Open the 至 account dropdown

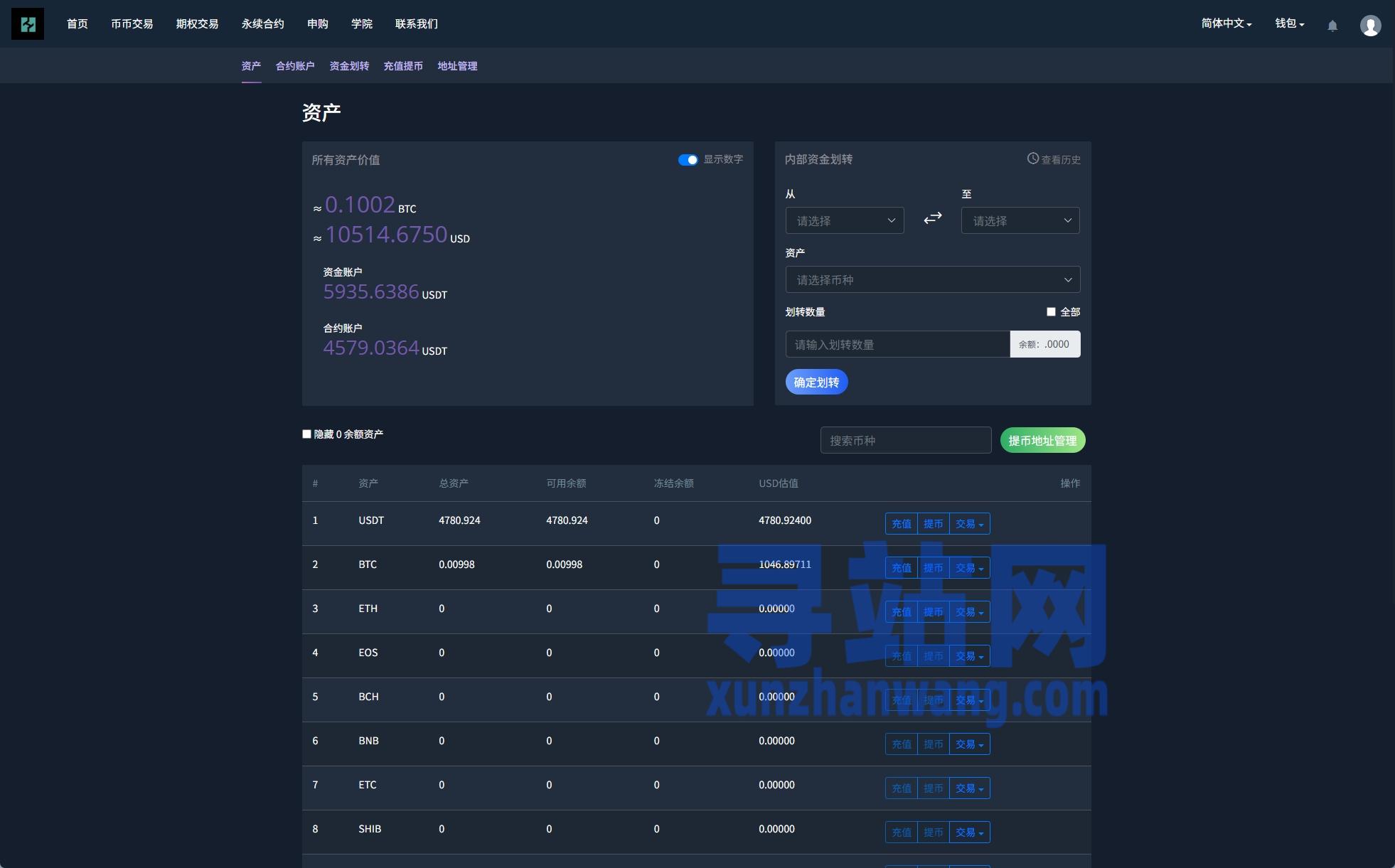pos(1020,220)
